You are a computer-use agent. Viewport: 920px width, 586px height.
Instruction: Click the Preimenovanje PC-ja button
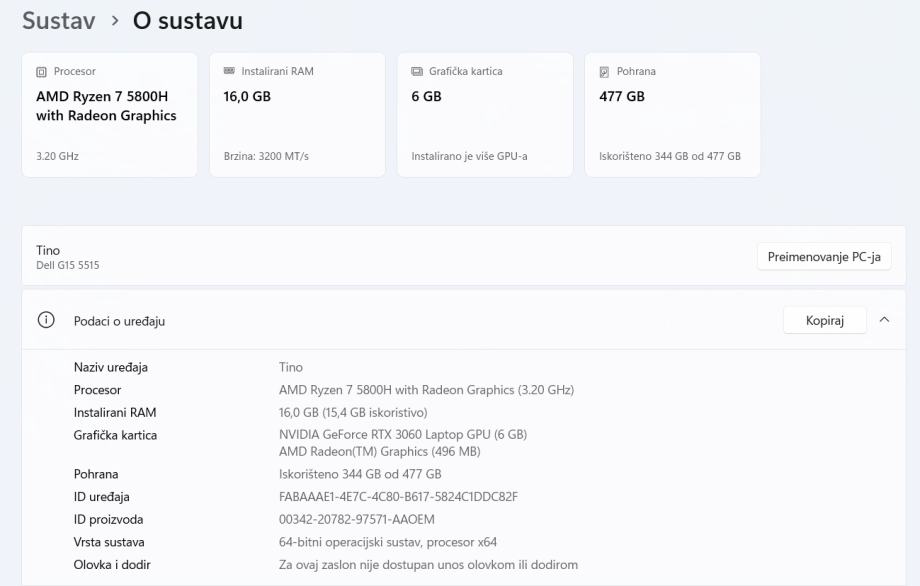pyautogui.click(x=823, y=257)
